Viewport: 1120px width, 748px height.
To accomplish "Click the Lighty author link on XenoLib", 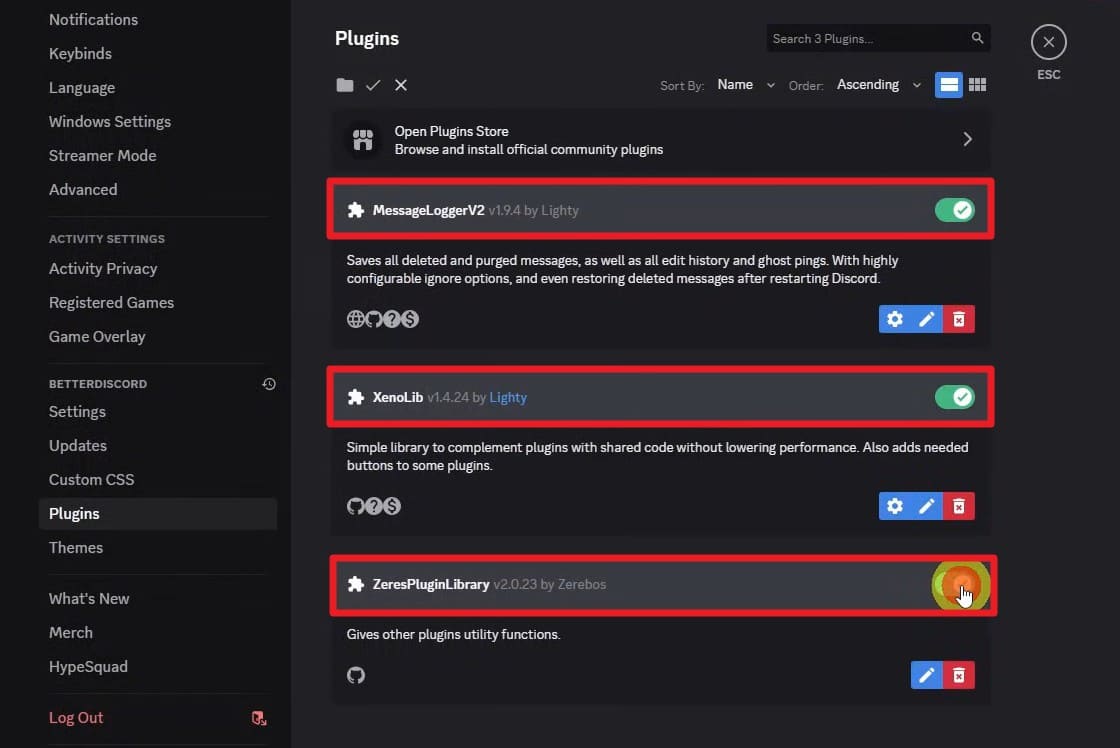I will [509, 397].
